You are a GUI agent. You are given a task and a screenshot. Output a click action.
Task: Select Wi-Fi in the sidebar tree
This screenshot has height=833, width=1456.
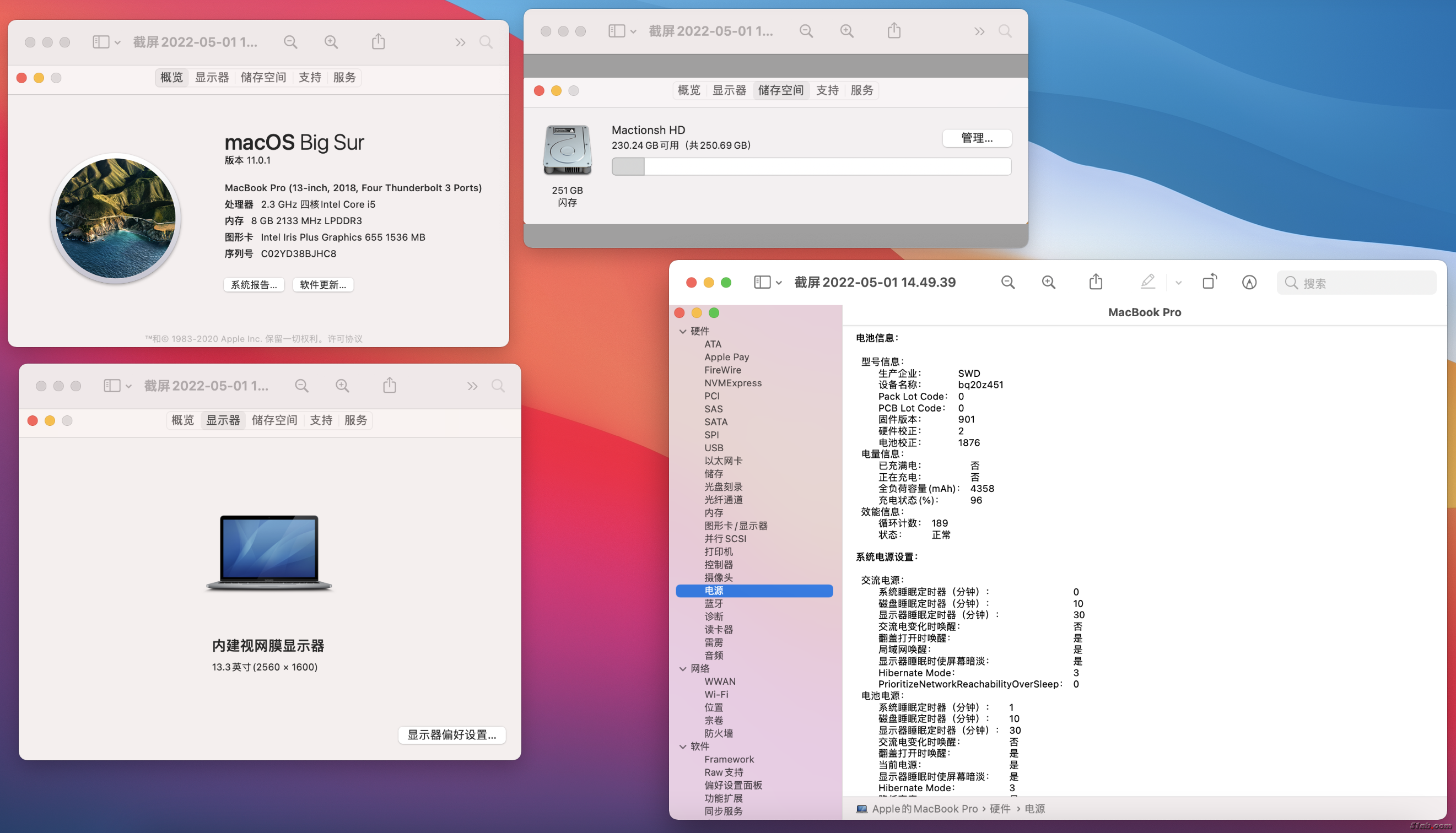[716, 695]
